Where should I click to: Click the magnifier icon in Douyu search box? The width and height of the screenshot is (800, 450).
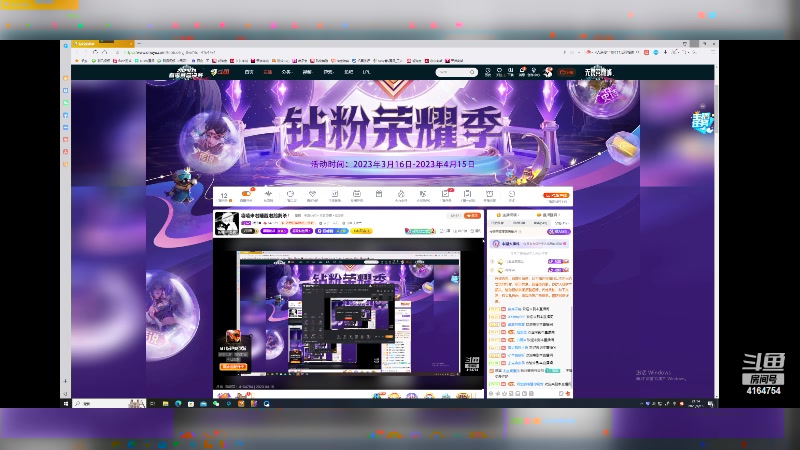click(473, 72)
